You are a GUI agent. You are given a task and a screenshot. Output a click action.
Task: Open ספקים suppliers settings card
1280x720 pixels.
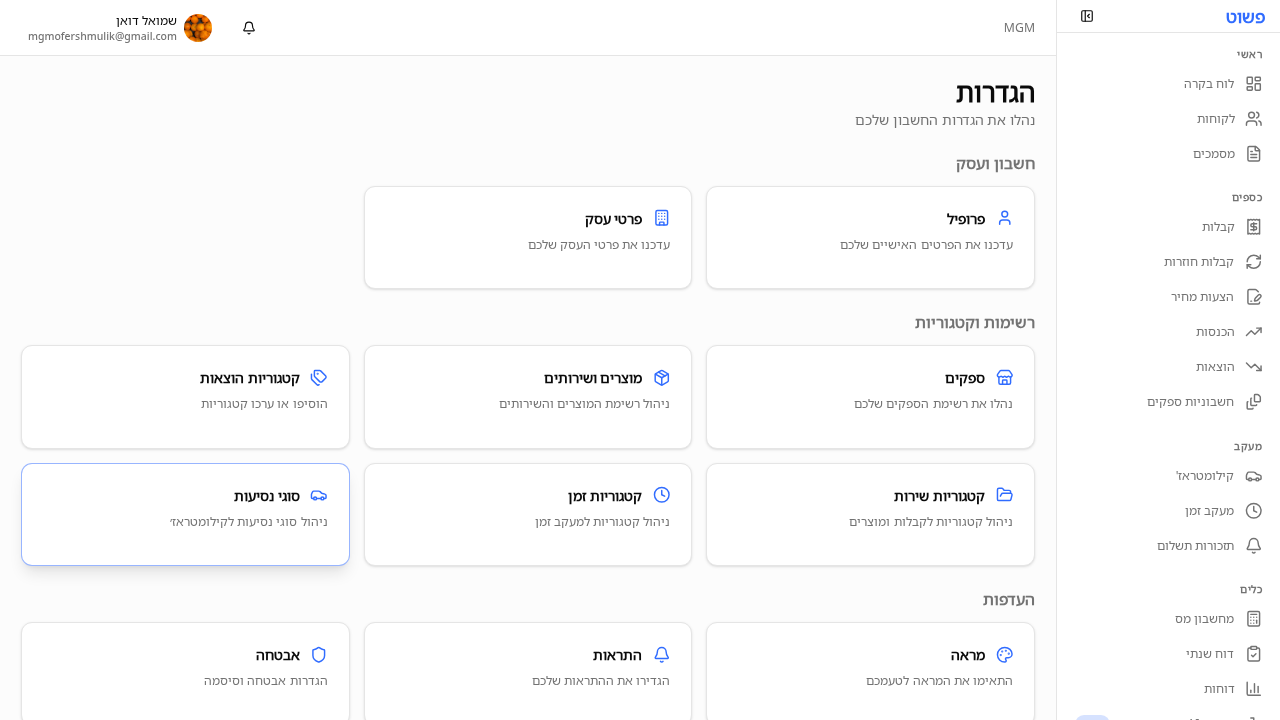(x=870, y=397)
